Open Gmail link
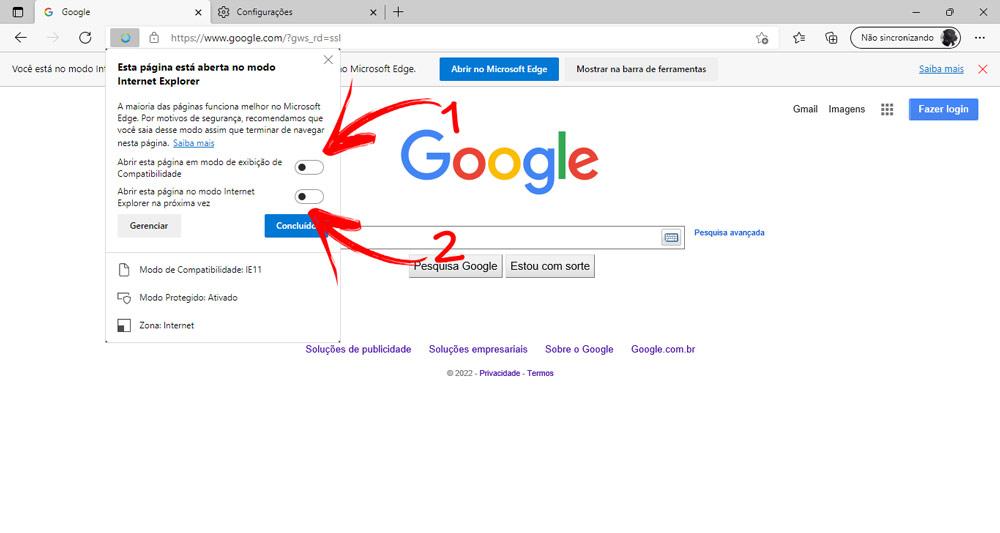Viewport: 1000px width, 533px height. tap(805, 109)
